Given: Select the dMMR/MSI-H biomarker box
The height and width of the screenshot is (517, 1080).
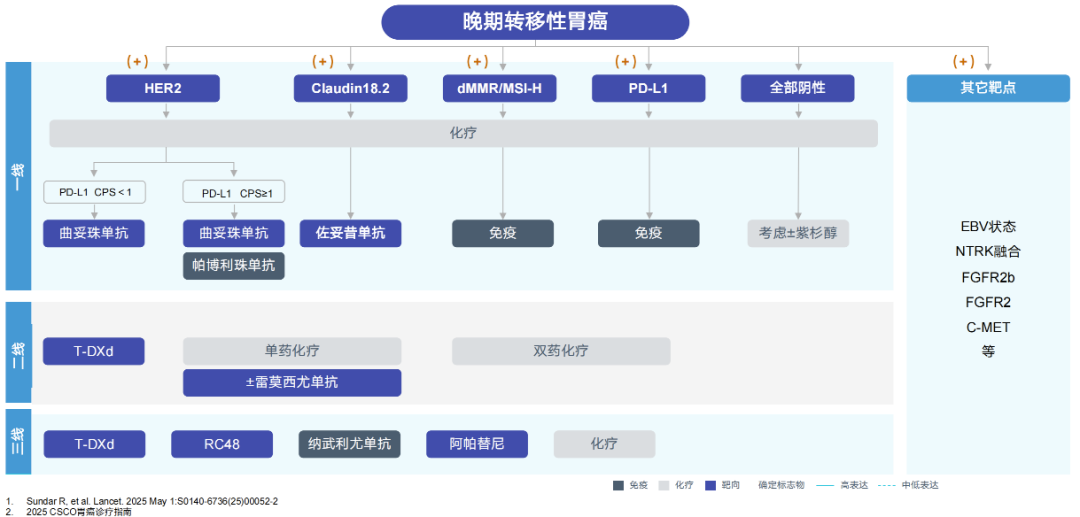Looking at the screenshot, I should 499,89.
